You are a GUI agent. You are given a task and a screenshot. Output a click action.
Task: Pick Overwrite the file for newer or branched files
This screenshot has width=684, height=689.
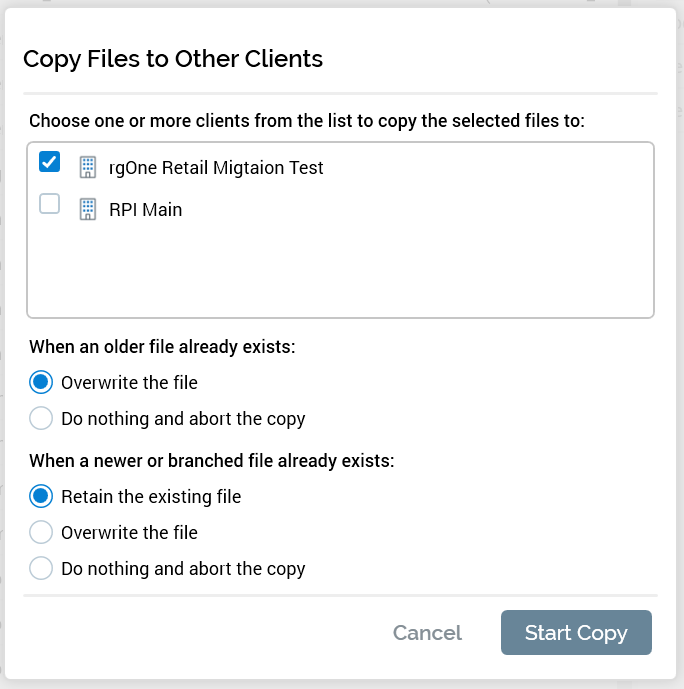tap(41, 532)
